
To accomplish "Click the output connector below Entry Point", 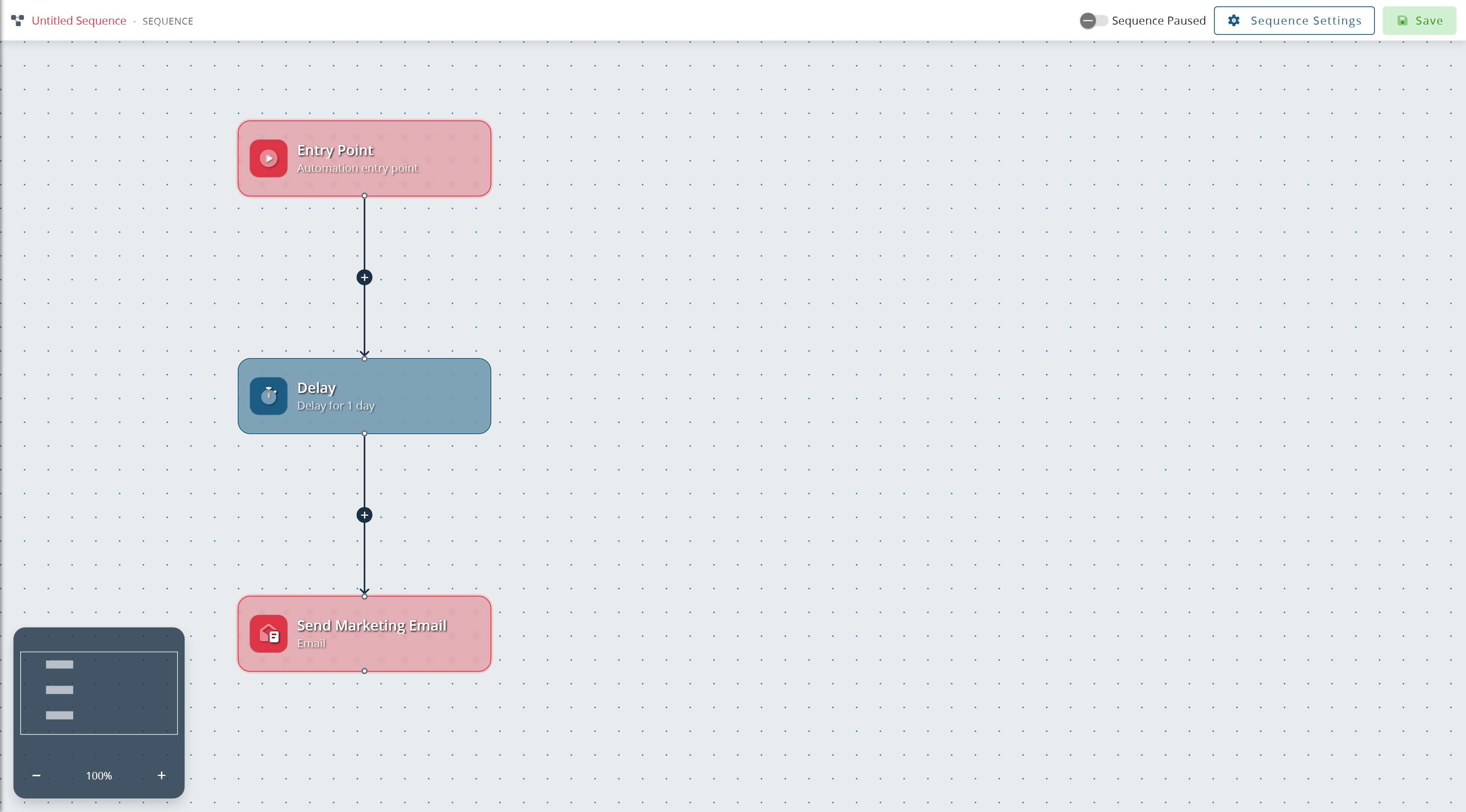I will click(x=364, y=196).
